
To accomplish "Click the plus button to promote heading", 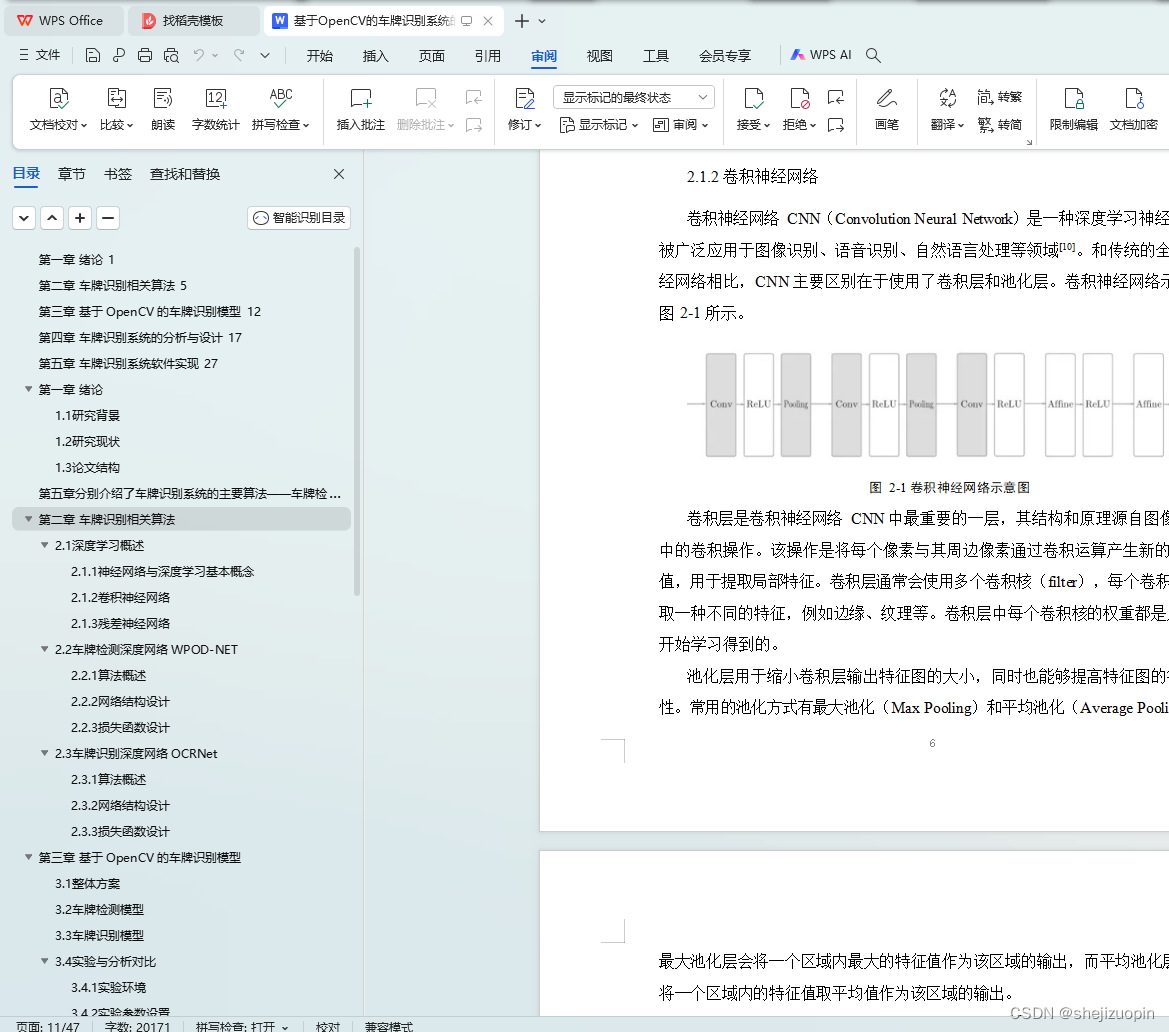I will pos(80,218).
